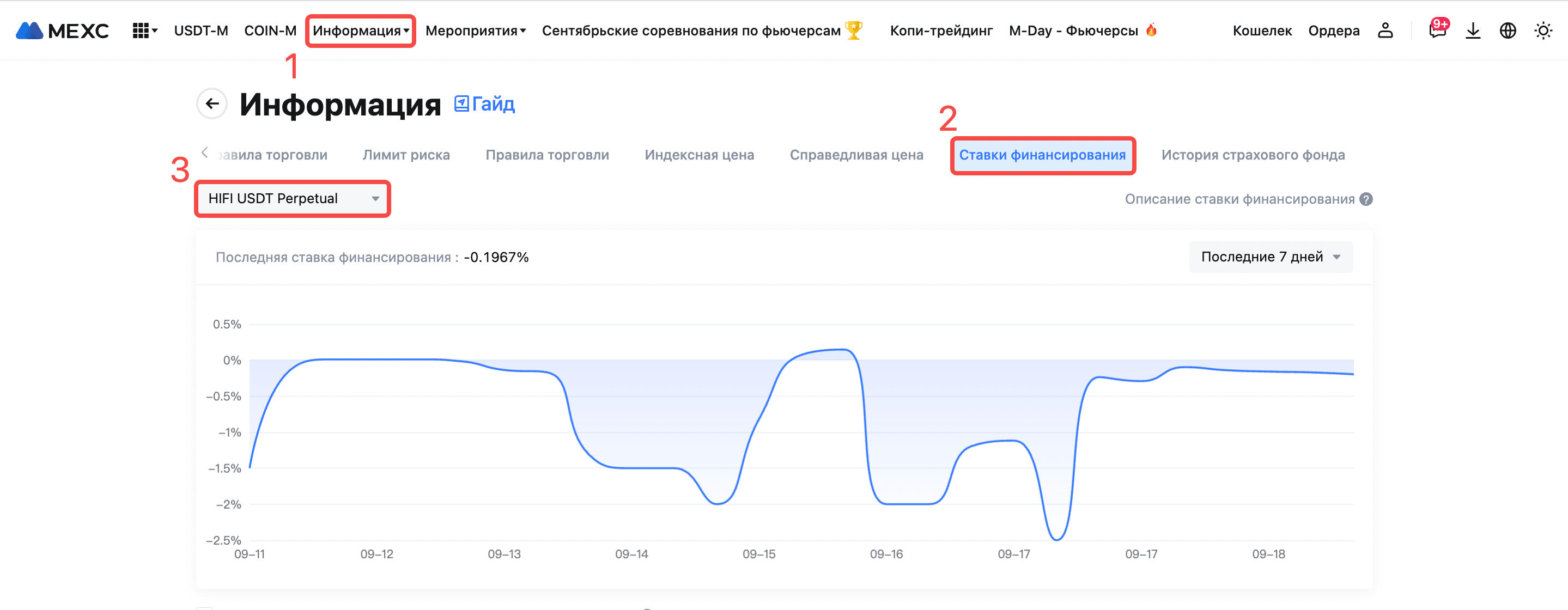The width and height of the screenshot is (1568, 610).
Task: Expand the HIFI USDT Perpetual dropdown
Action: [x=292, y=198]
